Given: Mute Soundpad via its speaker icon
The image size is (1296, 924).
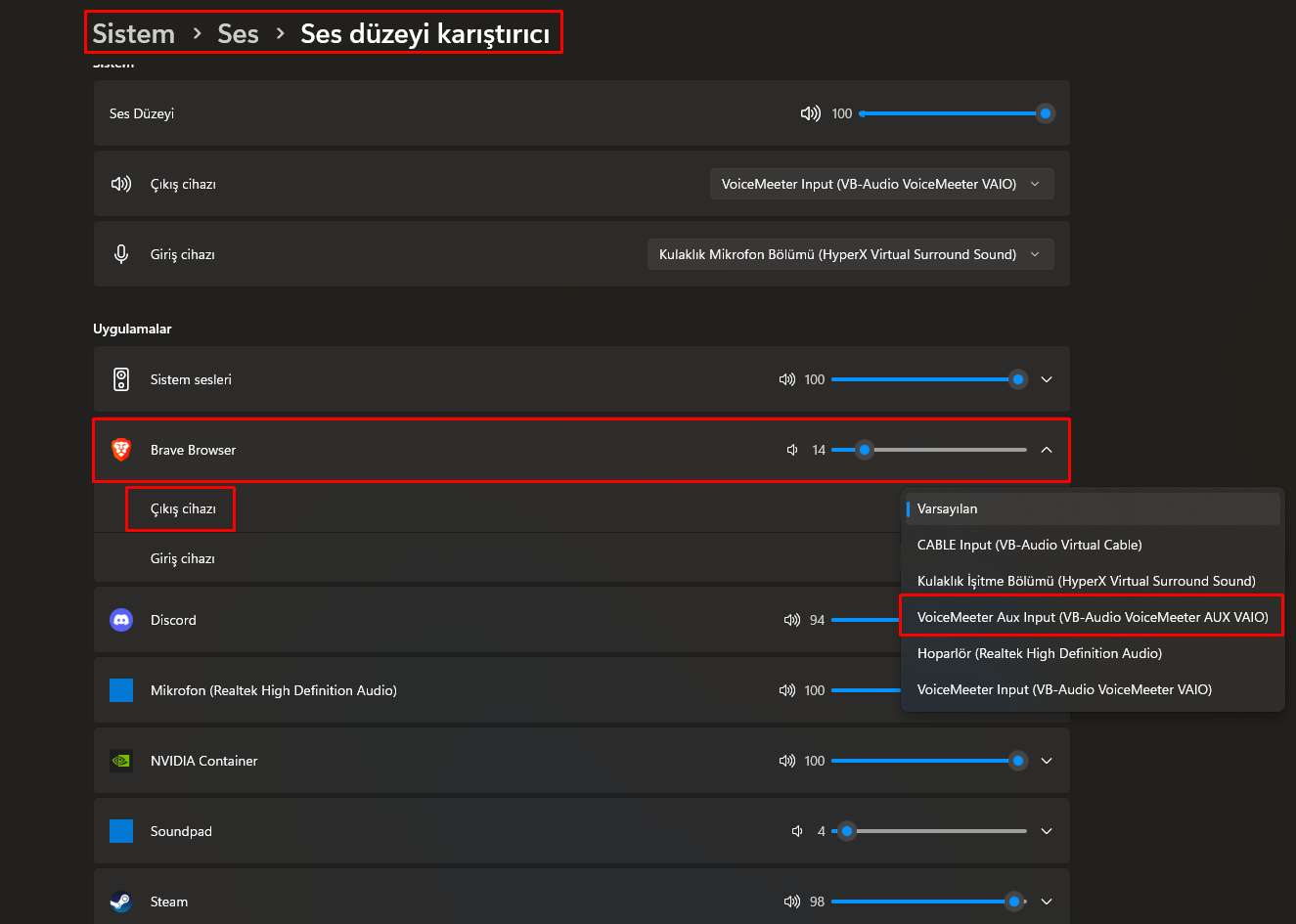Looking at the screenshot, I should 797,831.
